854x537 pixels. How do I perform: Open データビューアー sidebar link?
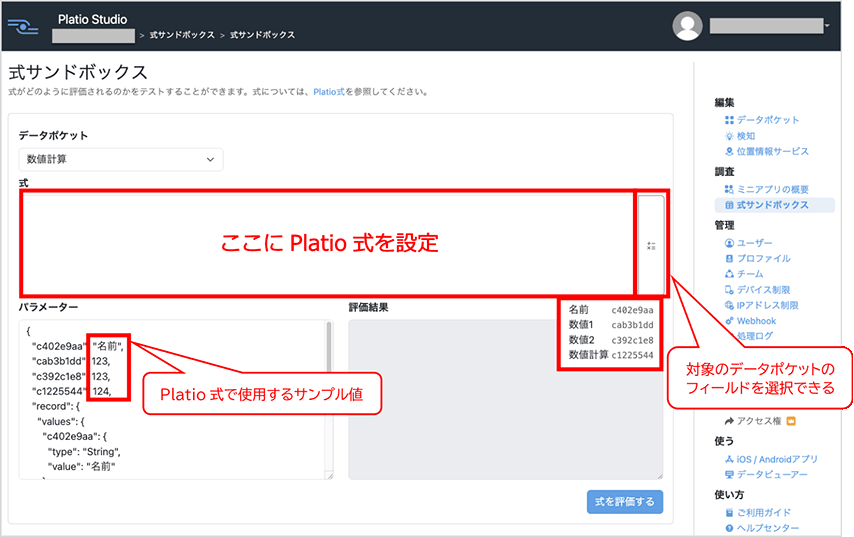click(x=766, y=475)
